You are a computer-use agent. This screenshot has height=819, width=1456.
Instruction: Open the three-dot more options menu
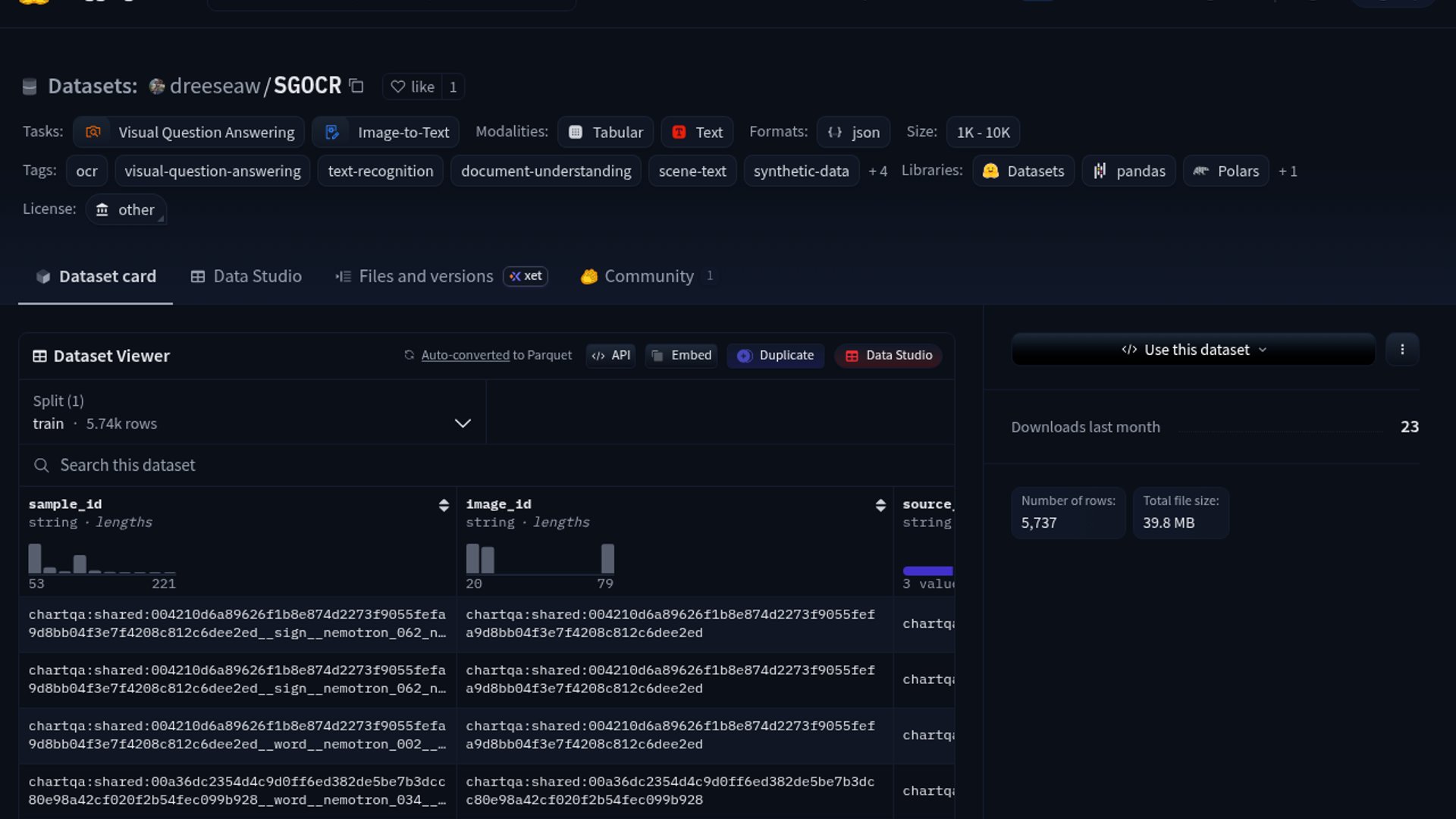(1402, 350)
